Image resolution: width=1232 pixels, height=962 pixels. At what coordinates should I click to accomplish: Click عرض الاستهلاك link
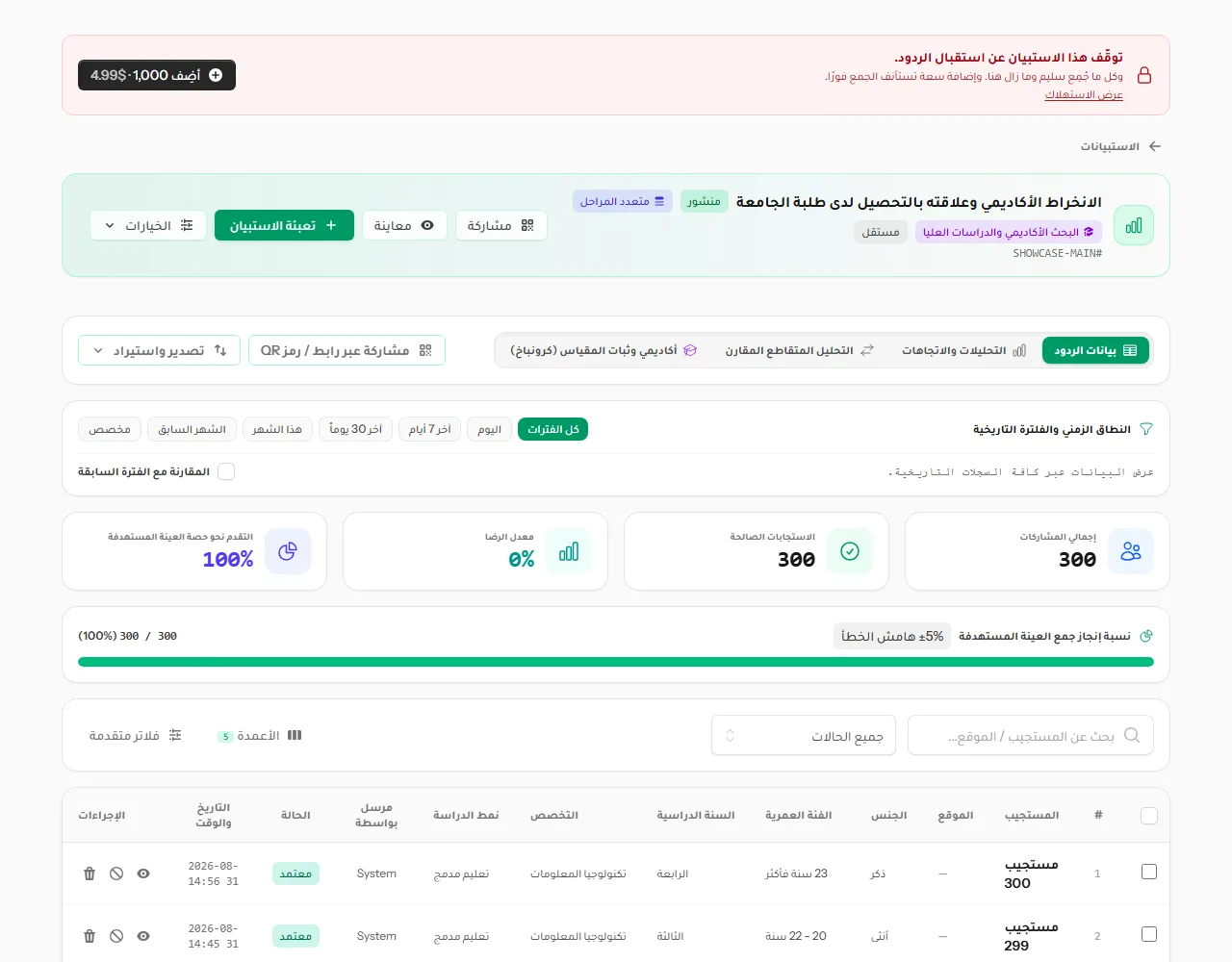tap(1084, 94)
